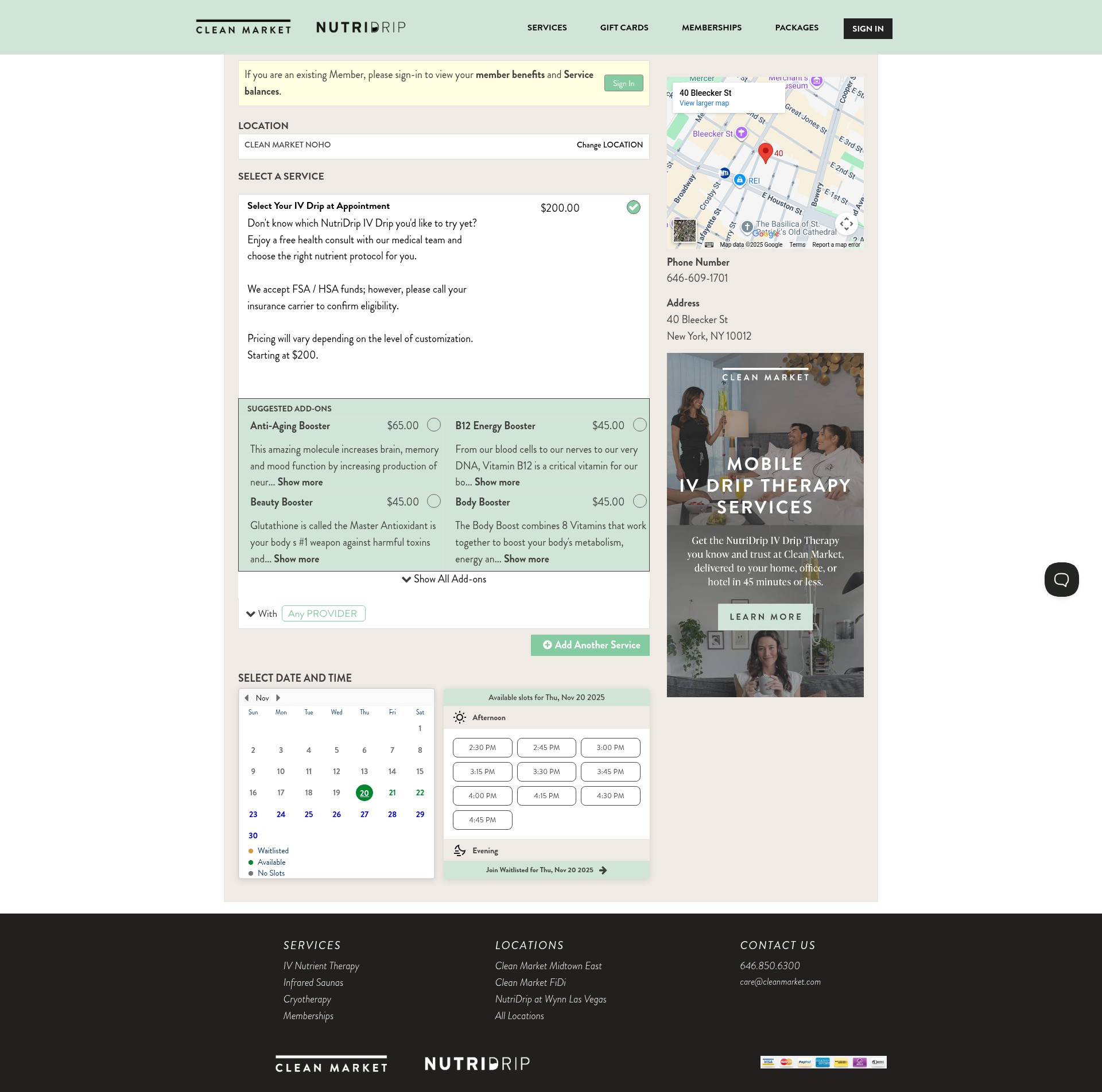Click the plus icon on Add Another Service
The height and width of the screenshot is (1092, 1102).
pos(548,645)
